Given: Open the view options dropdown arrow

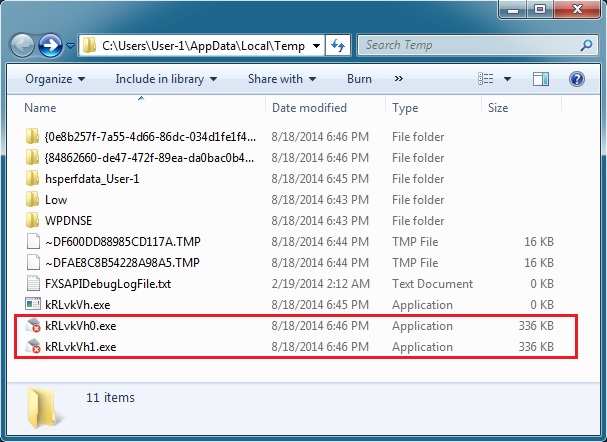Looking at the screenshot, I should click(x=508, y=79).
